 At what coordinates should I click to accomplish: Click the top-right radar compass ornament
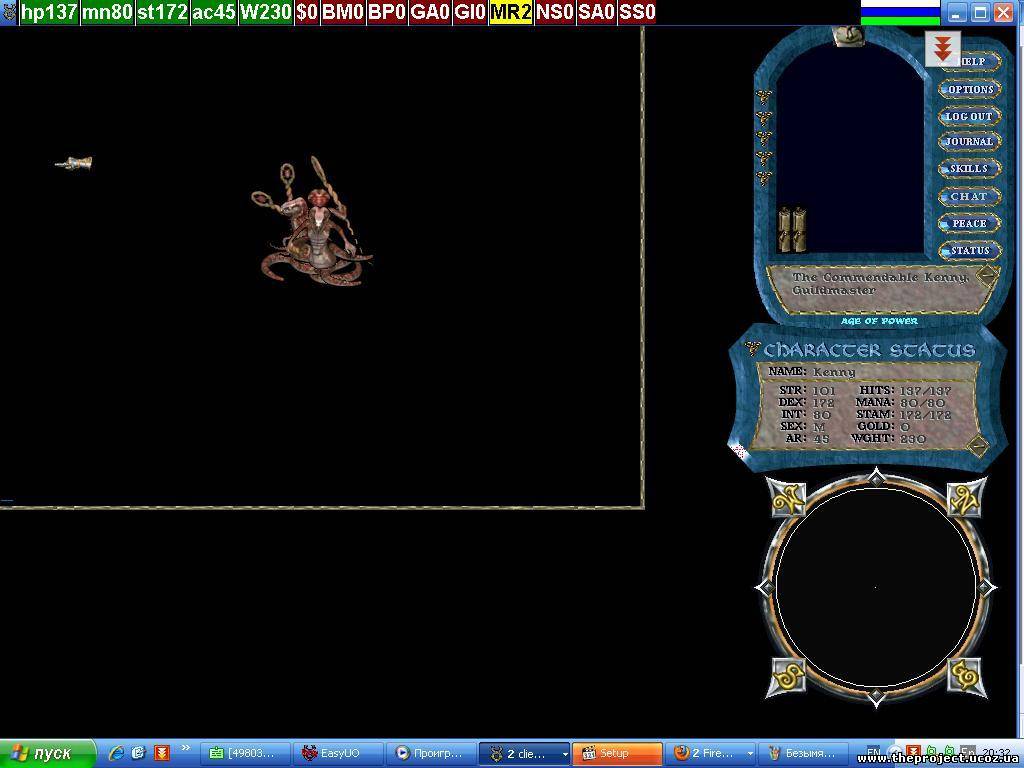coord(967,498)
